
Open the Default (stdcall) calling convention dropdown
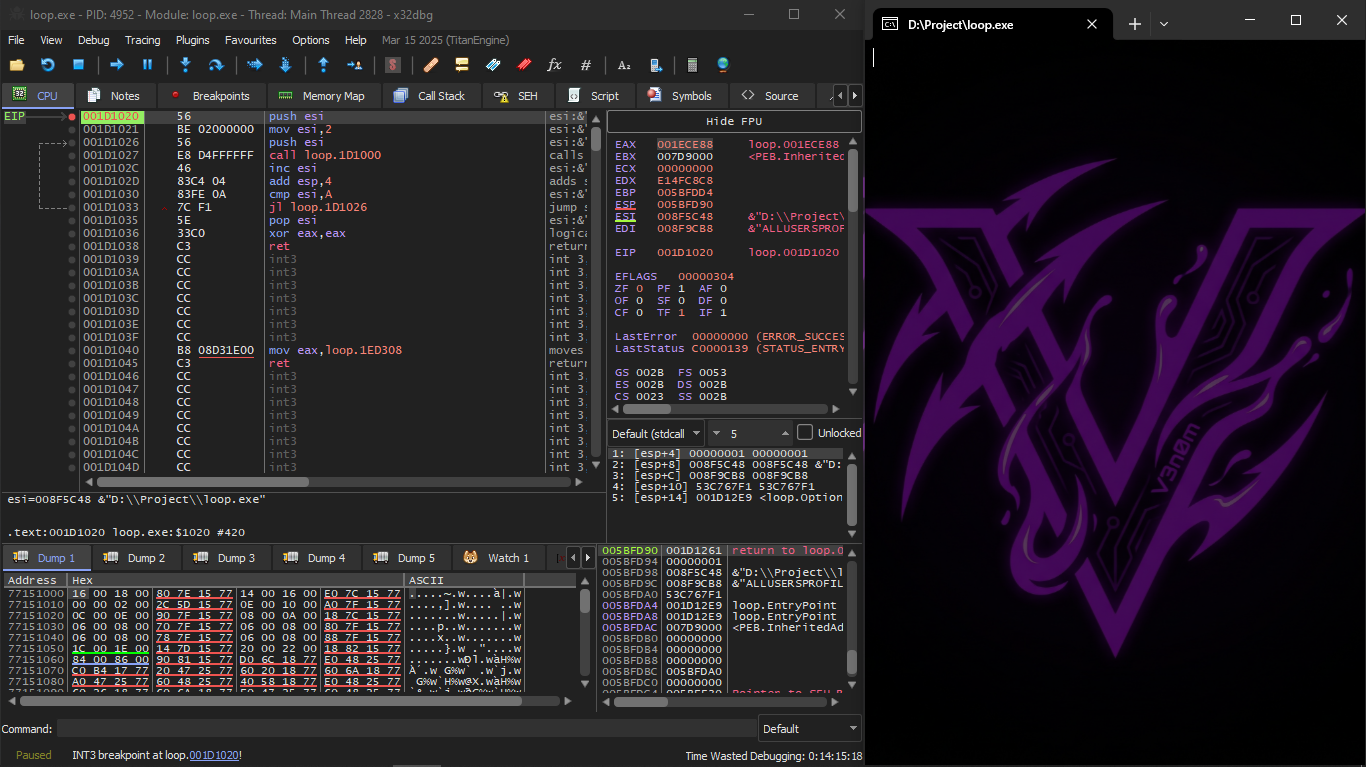pyautogui.click(x=656, y=434)
